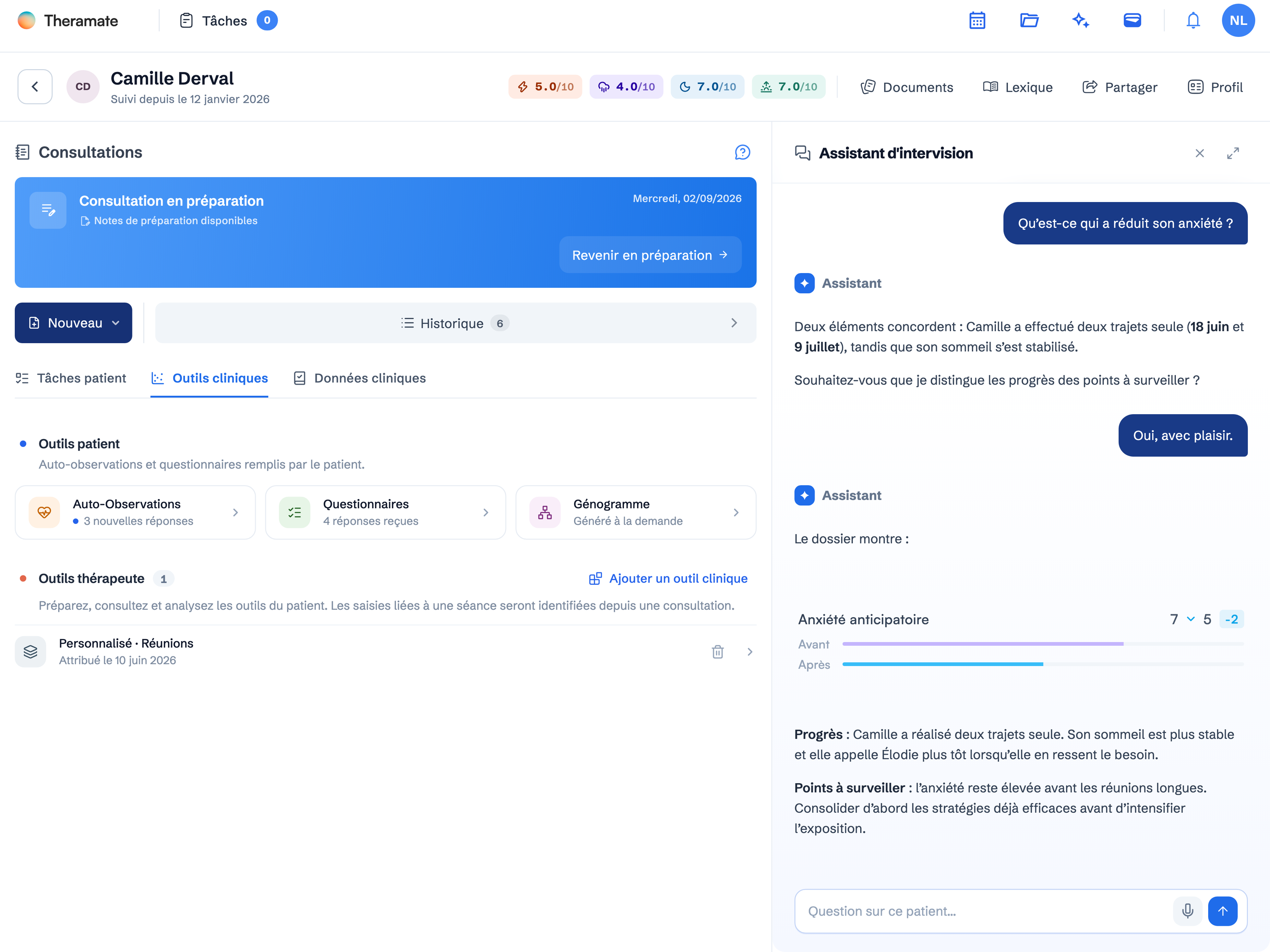The height and width of the screenshot is (952, 1270).
Task: Click Notes de préparation disponibles
Action: click(169, 220)
